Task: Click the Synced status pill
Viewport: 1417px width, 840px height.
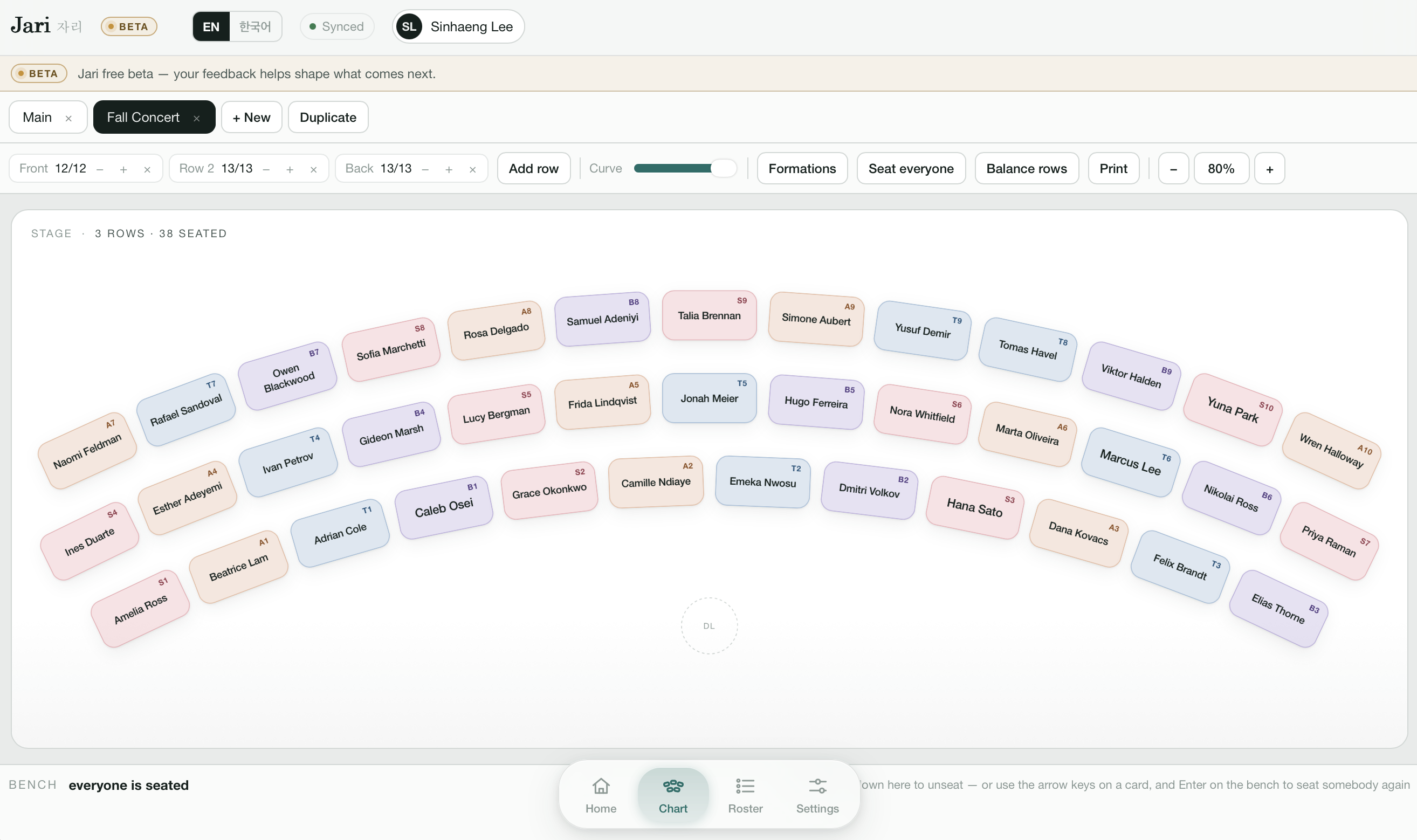Action: (336, 26)
